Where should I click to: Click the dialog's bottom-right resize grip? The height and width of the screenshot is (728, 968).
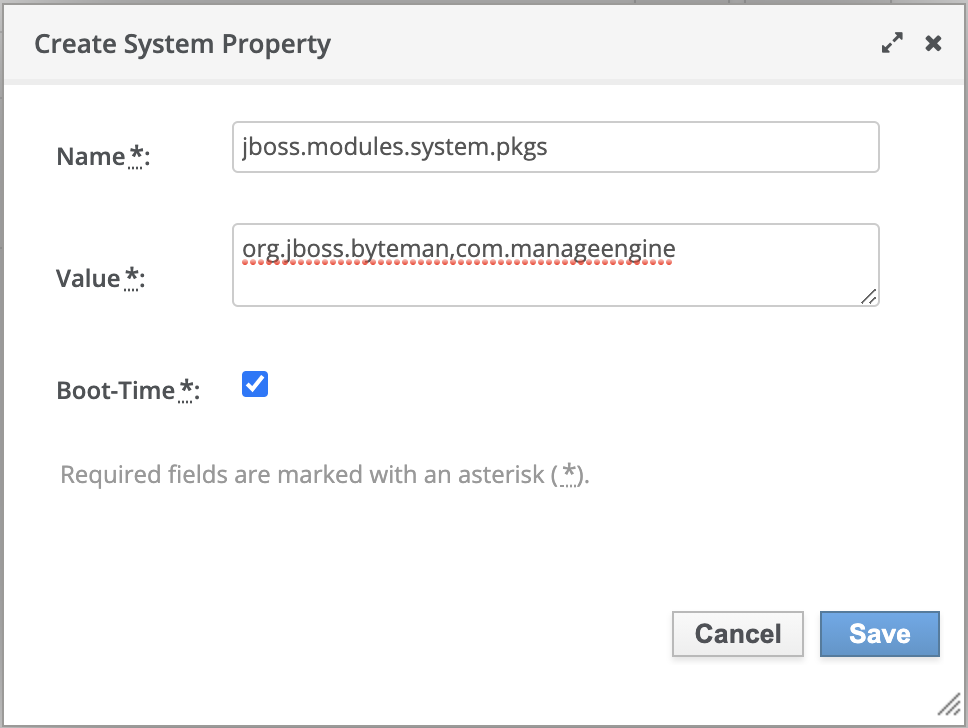tap(948, 706)
